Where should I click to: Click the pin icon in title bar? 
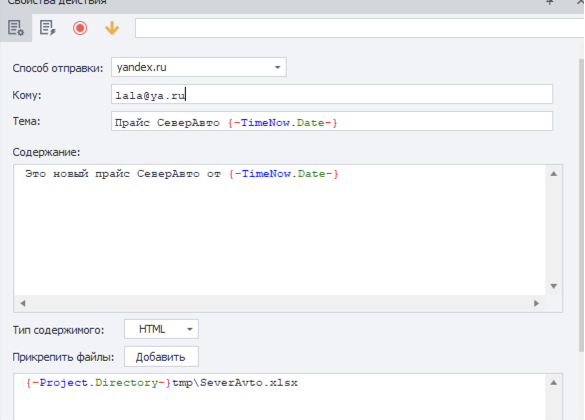(550, 2)
